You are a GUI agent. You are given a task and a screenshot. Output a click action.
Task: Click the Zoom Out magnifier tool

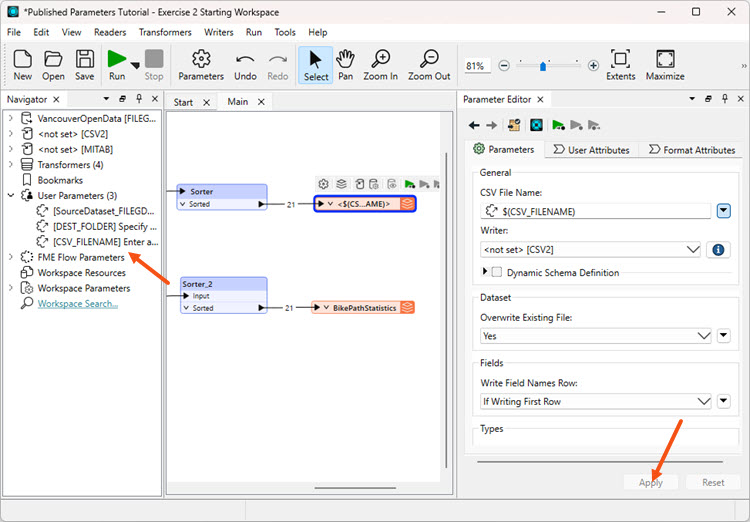[429, 65]
